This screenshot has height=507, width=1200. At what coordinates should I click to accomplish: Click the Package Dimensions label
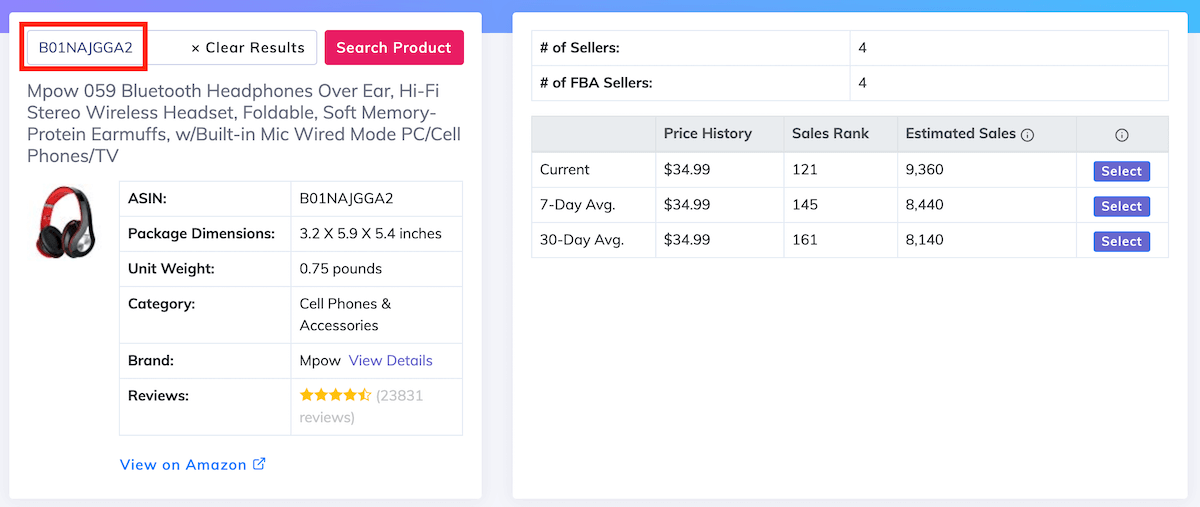[201, 233]
